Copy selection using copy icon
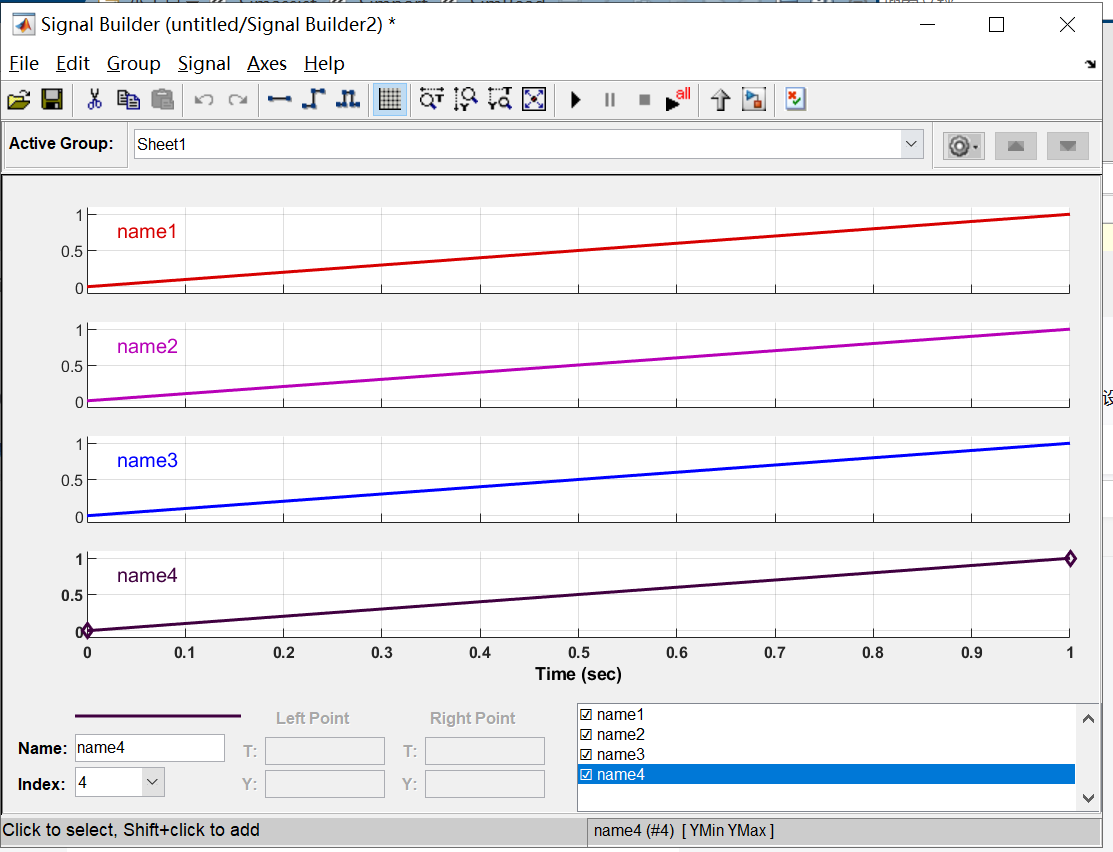 point(128,99)
